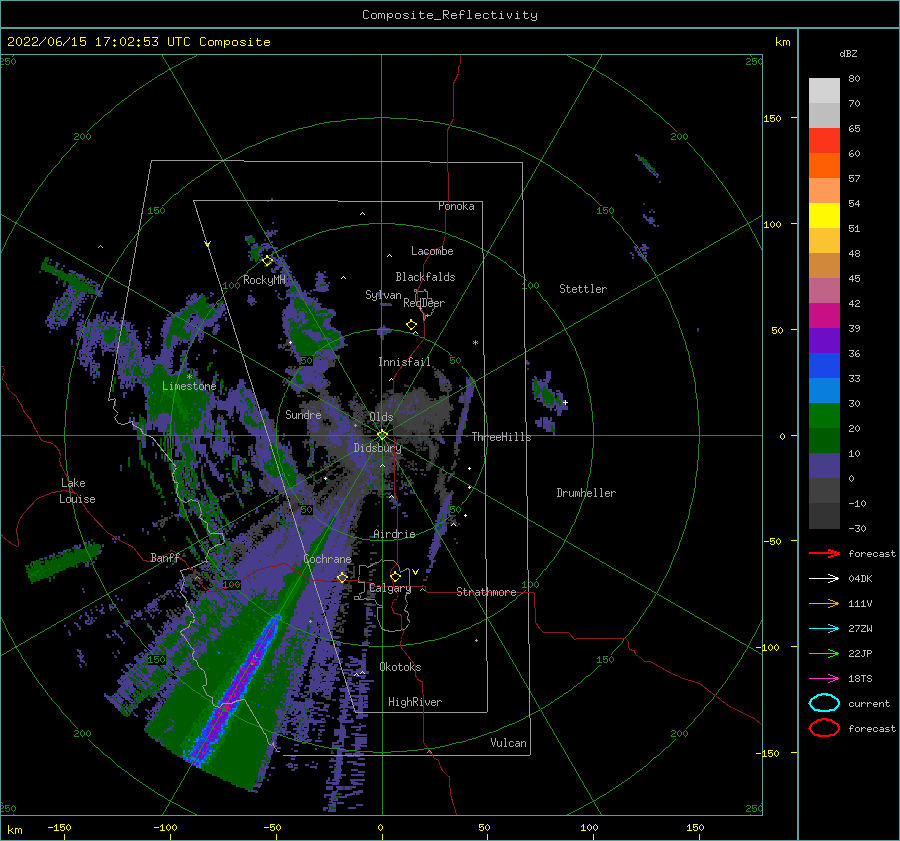Click the magenta 18TS arrow icon

pyautogui.click(x=824, y=679)
